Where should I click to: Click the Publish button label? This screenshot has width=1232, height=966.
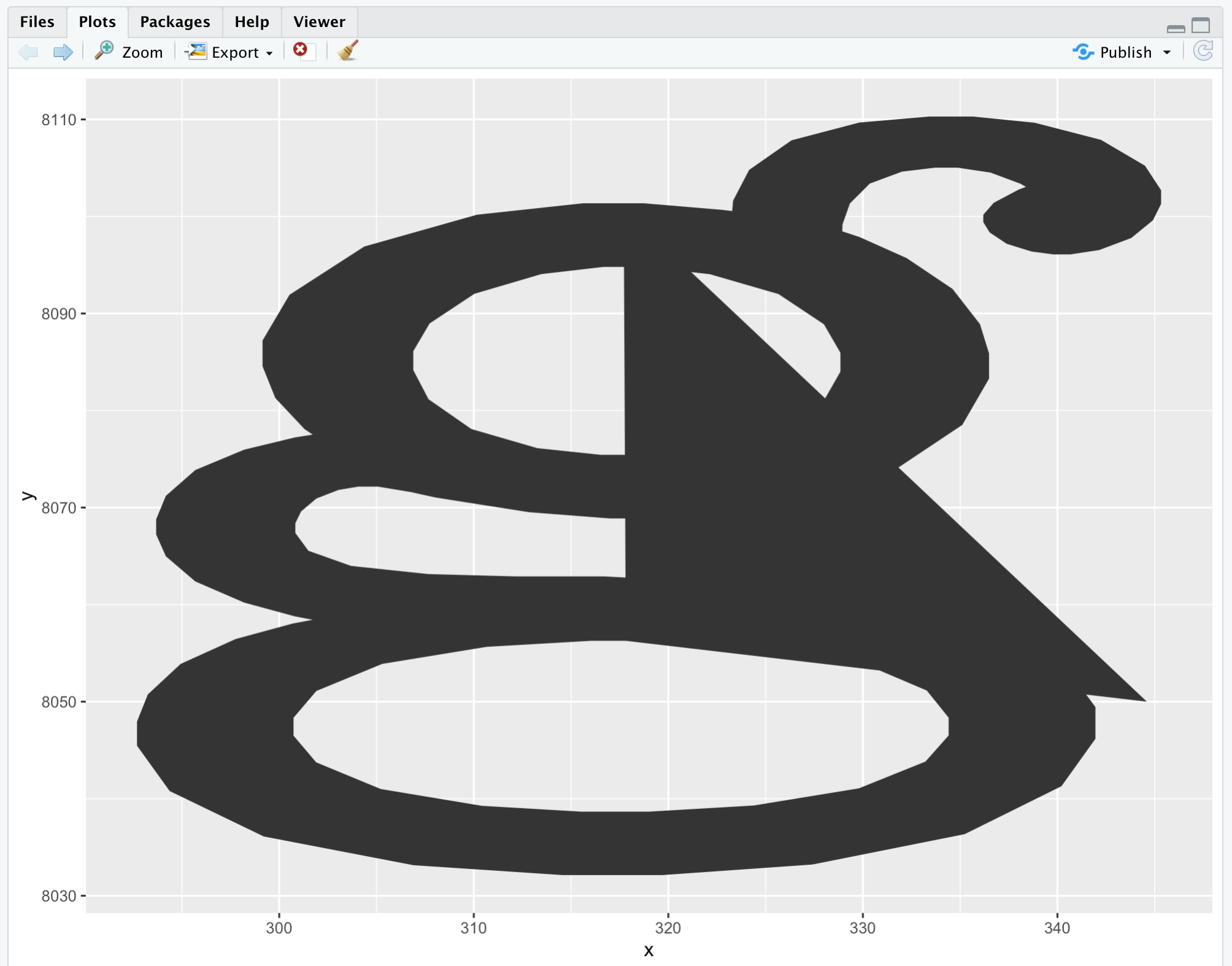click(x=1125, y=53)
